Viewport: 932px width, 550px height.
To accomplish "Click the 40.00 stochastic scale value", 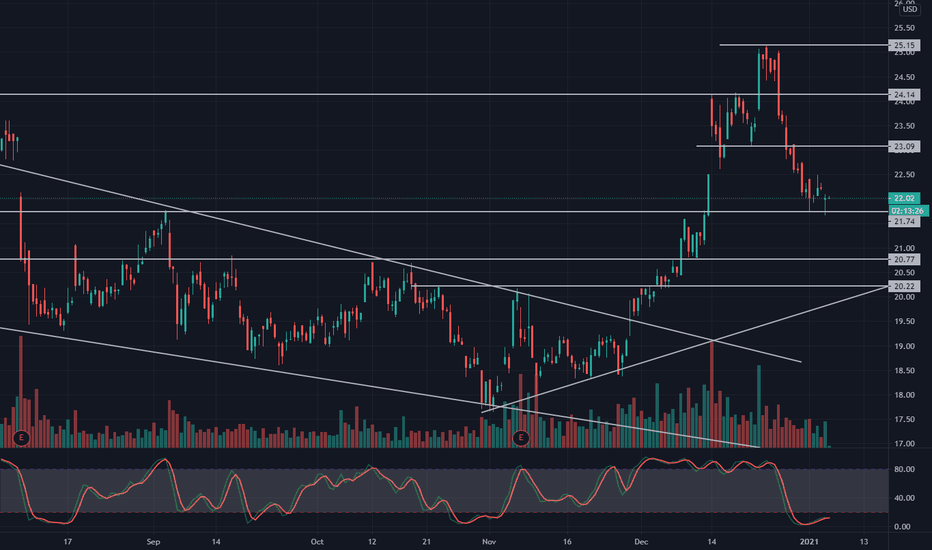I will point(904,498).
